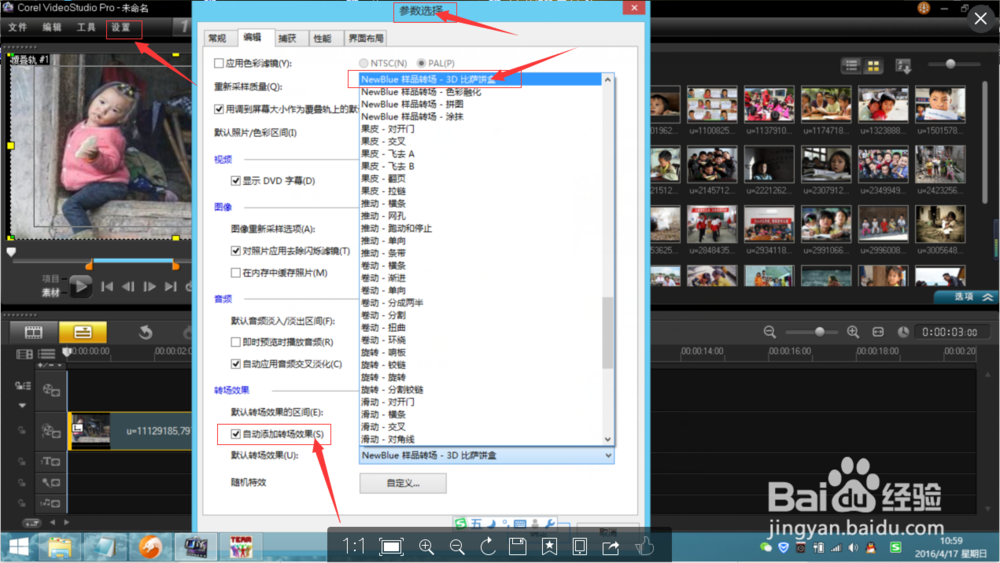Click the music track icon
The image size is (1000, 563).
point(51,503)
